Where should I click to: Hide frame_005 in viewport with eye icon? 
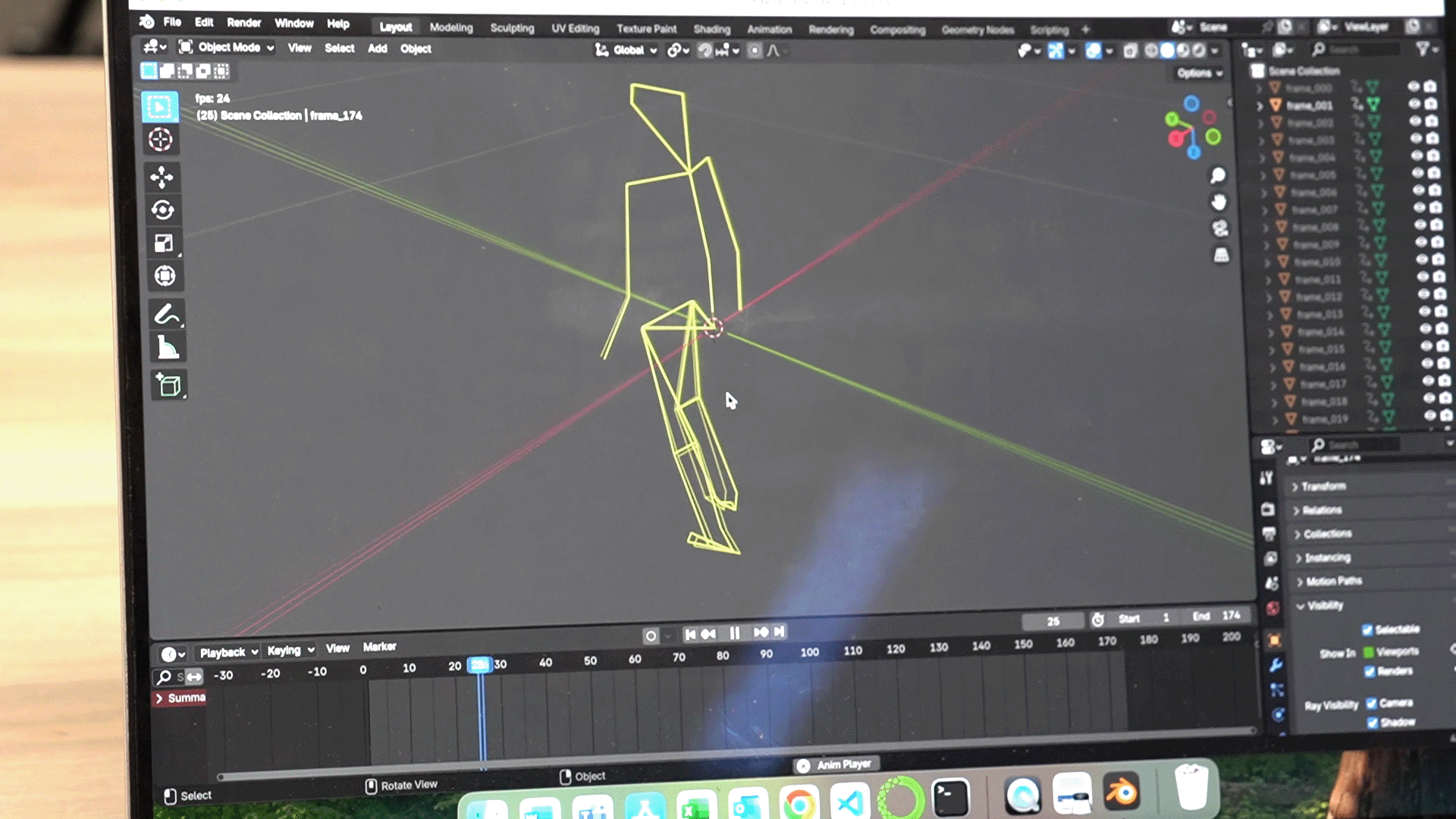pos(1417,173)
